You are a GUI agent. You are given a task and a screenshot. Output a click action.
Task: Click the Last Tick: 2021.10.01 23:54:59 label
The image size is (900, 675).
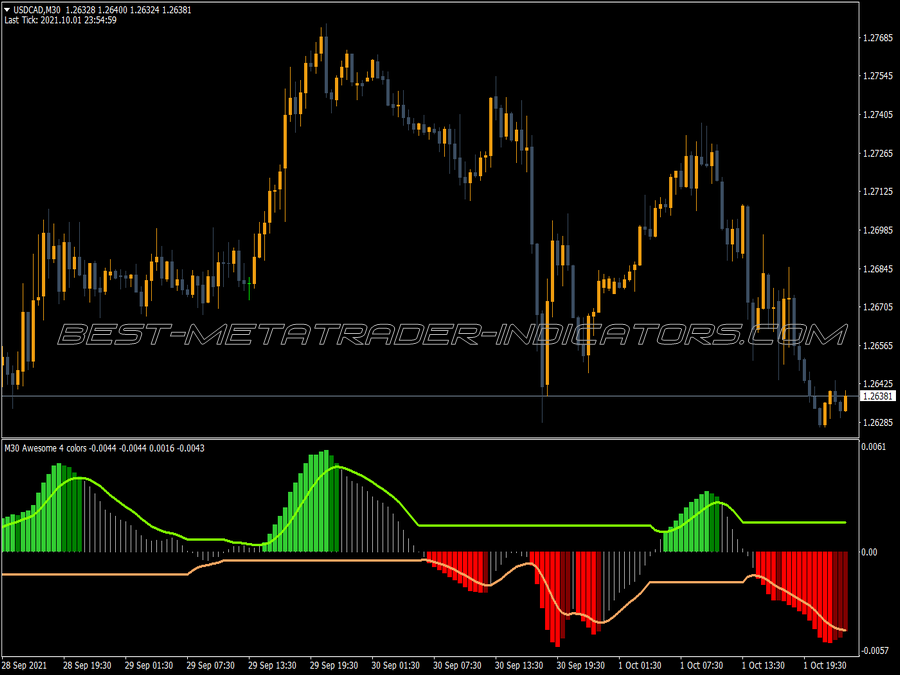click(x=61, y=20)
